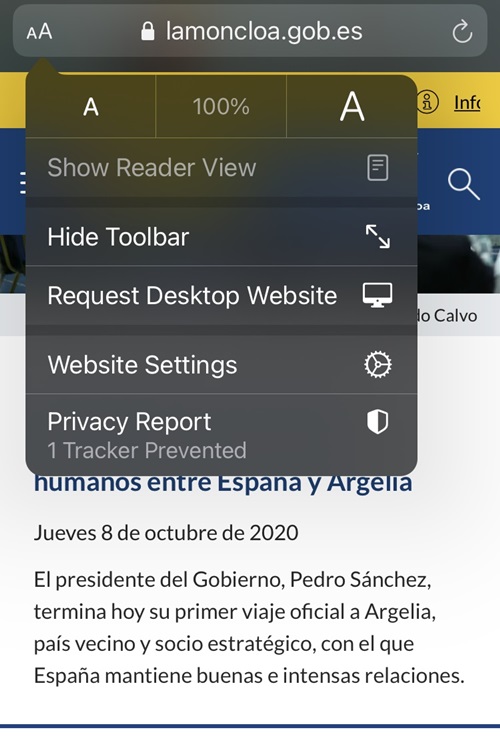Screen dimensions: 500x754
Task: Choose Hide Toolbar from the menu
Action: pyautogui.click(x=221, y=237)
